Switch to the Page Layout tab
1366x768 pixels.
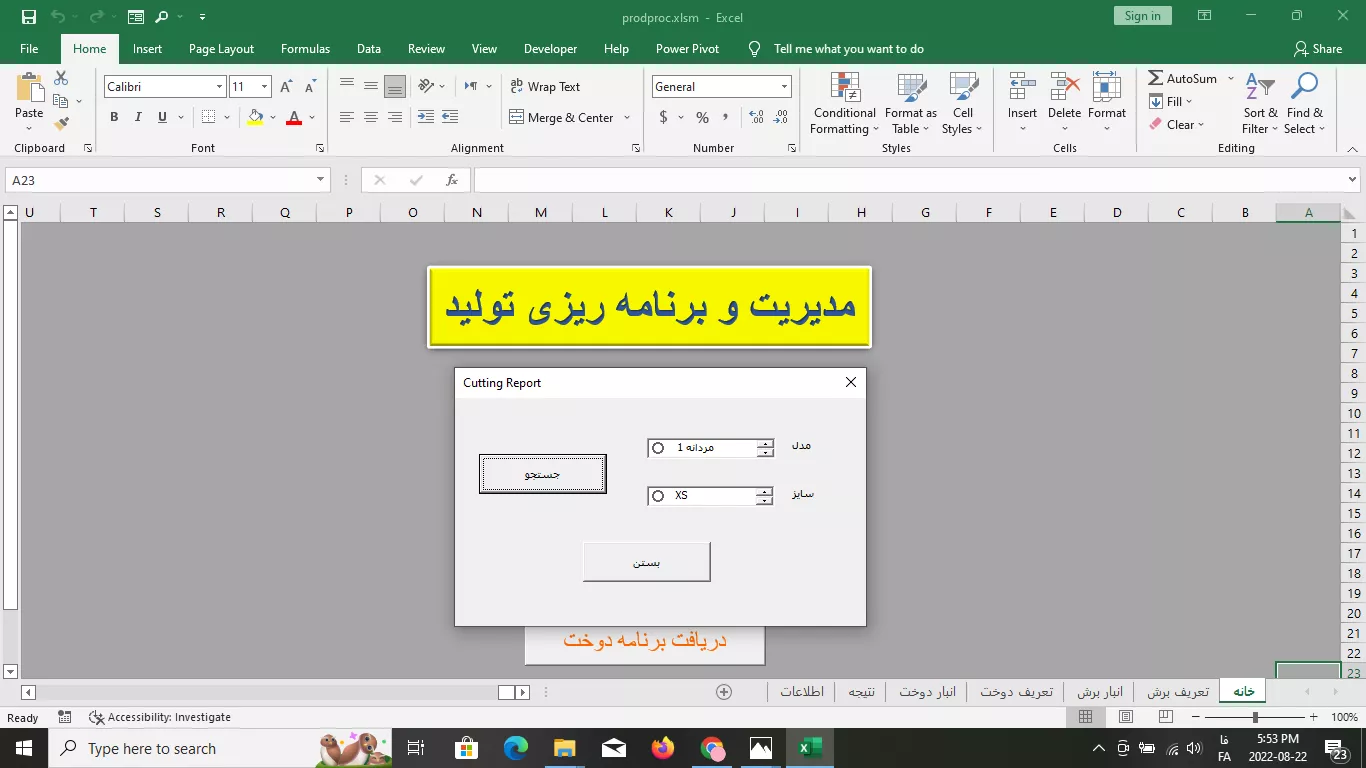(x=221, y=49)
